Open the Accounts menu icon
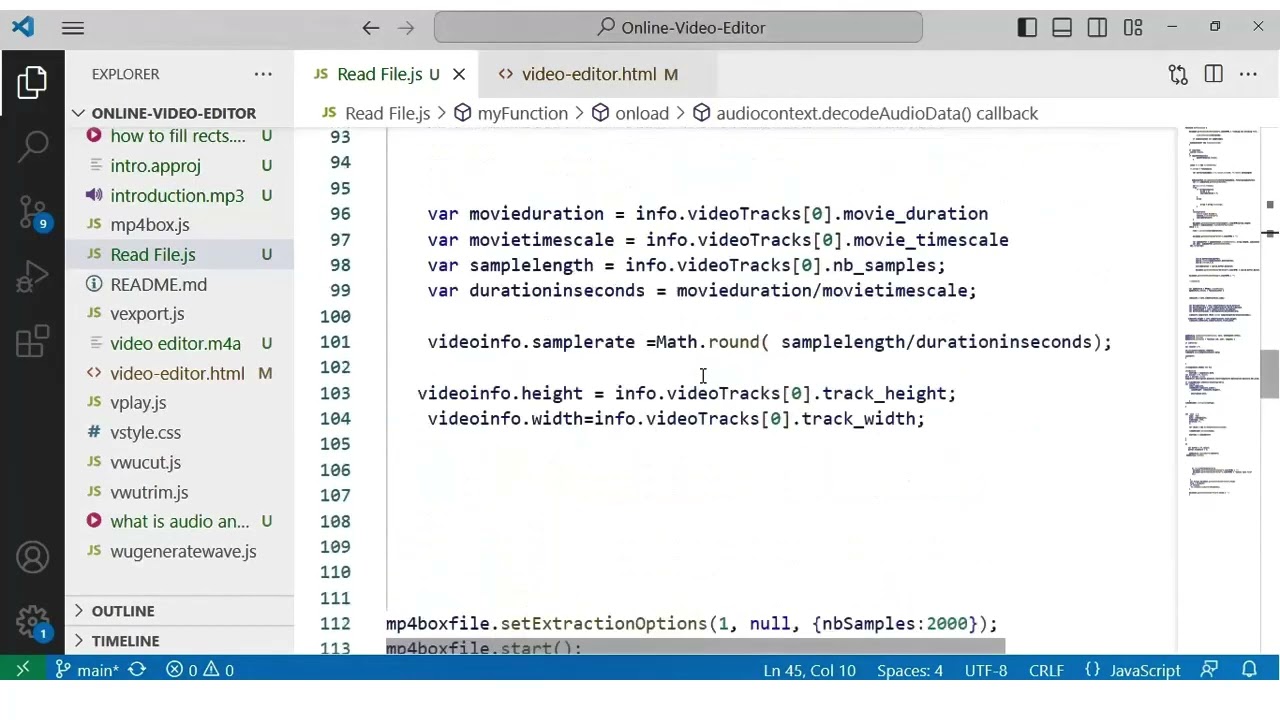The width and height of the screenshot is (1280, 720). [x=32, y=557]
